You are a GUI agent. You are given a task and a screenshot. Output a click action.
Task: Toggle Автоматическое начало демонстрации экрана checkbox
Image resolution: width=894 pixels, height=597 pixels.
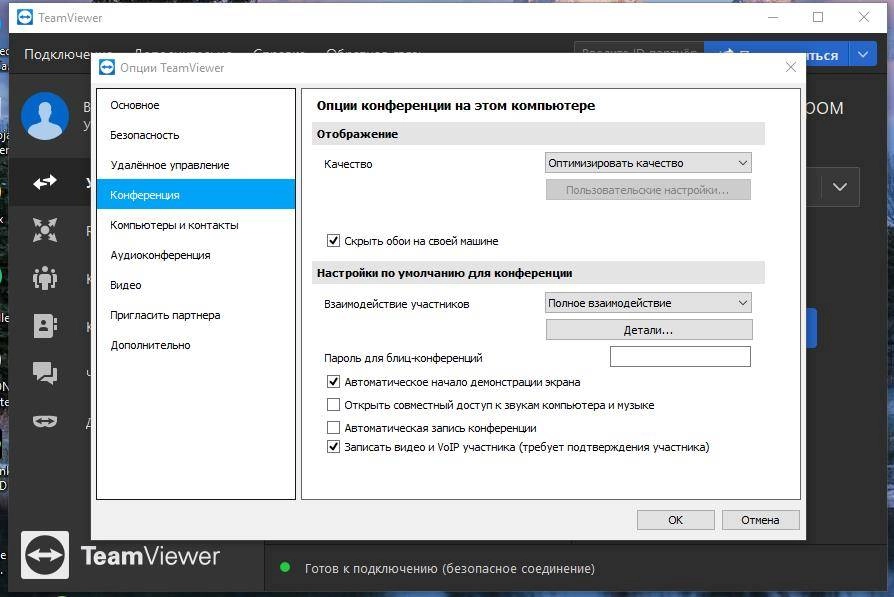(x=334, y=381)
